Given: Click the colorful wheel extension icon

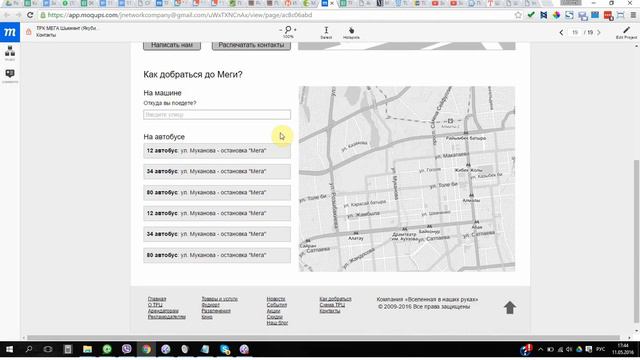Looking at the screenshot, I should pyautogui.click(x=556, y=15).
